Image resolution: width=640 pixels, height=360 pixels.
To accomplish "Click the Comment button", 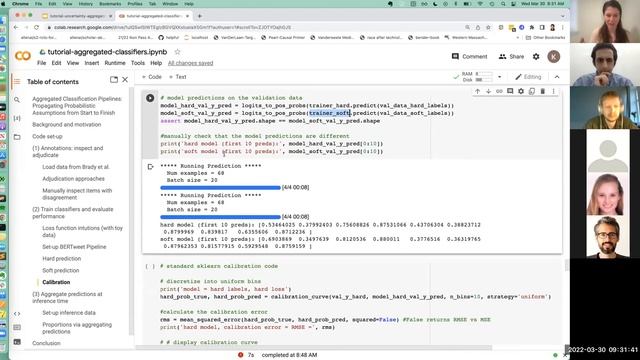I will [x=469, y=57].
